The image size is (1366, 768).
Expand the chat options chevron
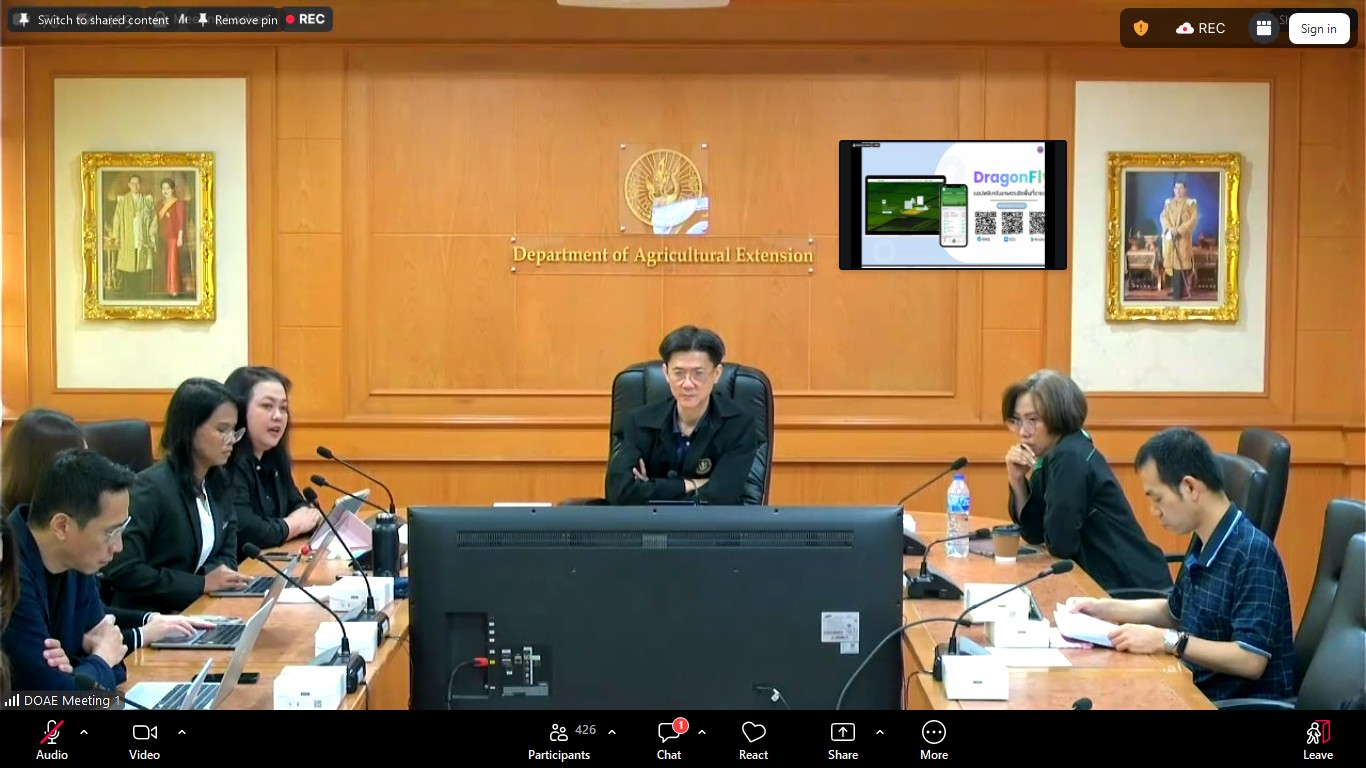(x=702, y=732)
